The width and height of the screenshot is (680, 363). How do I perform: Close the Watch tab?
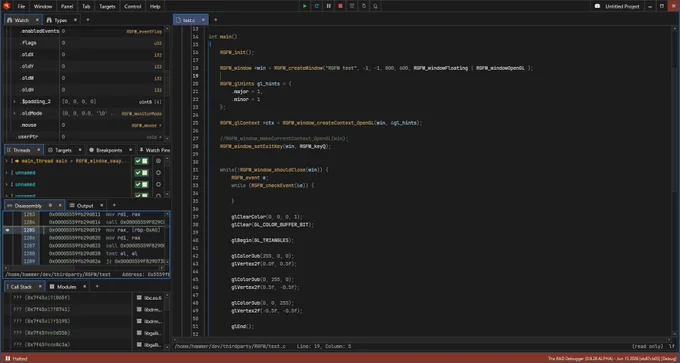tap(37, 20)
